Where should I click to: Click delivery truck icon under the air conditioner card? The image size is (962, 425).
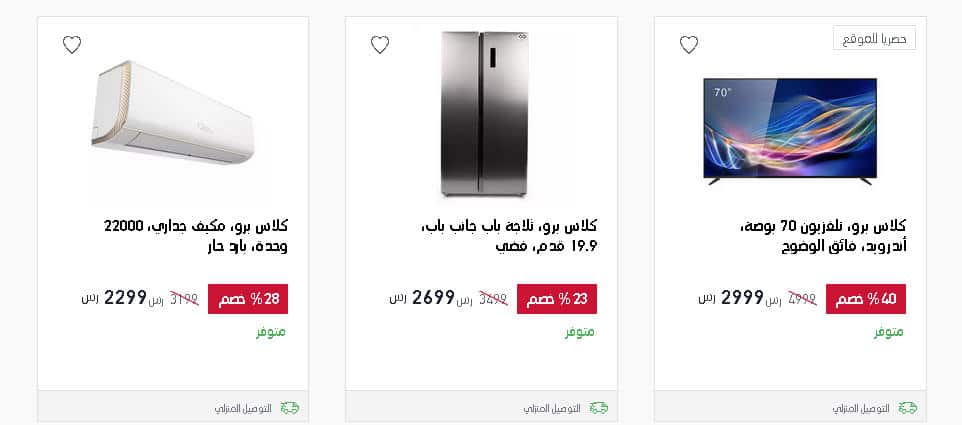(290, 408)
